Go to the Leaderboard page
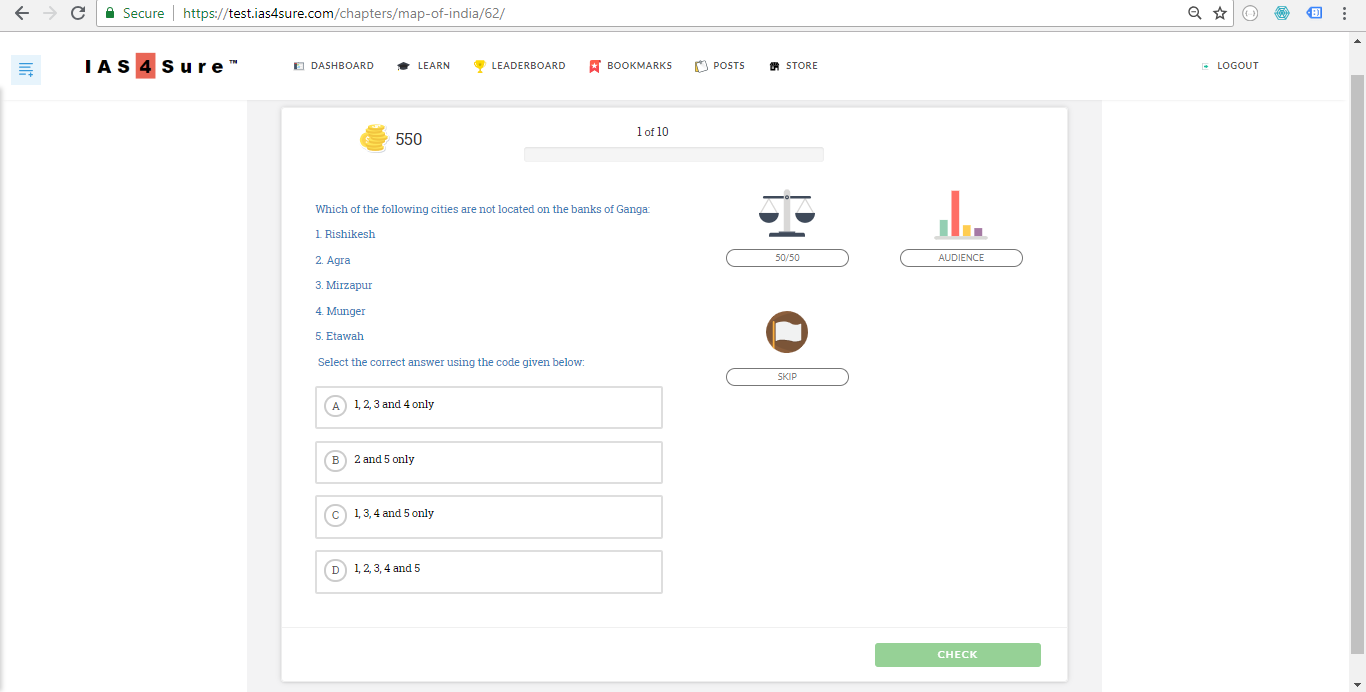Viewport: 1366px width, 692px height. pyautogui.click(x=520, y=66)
